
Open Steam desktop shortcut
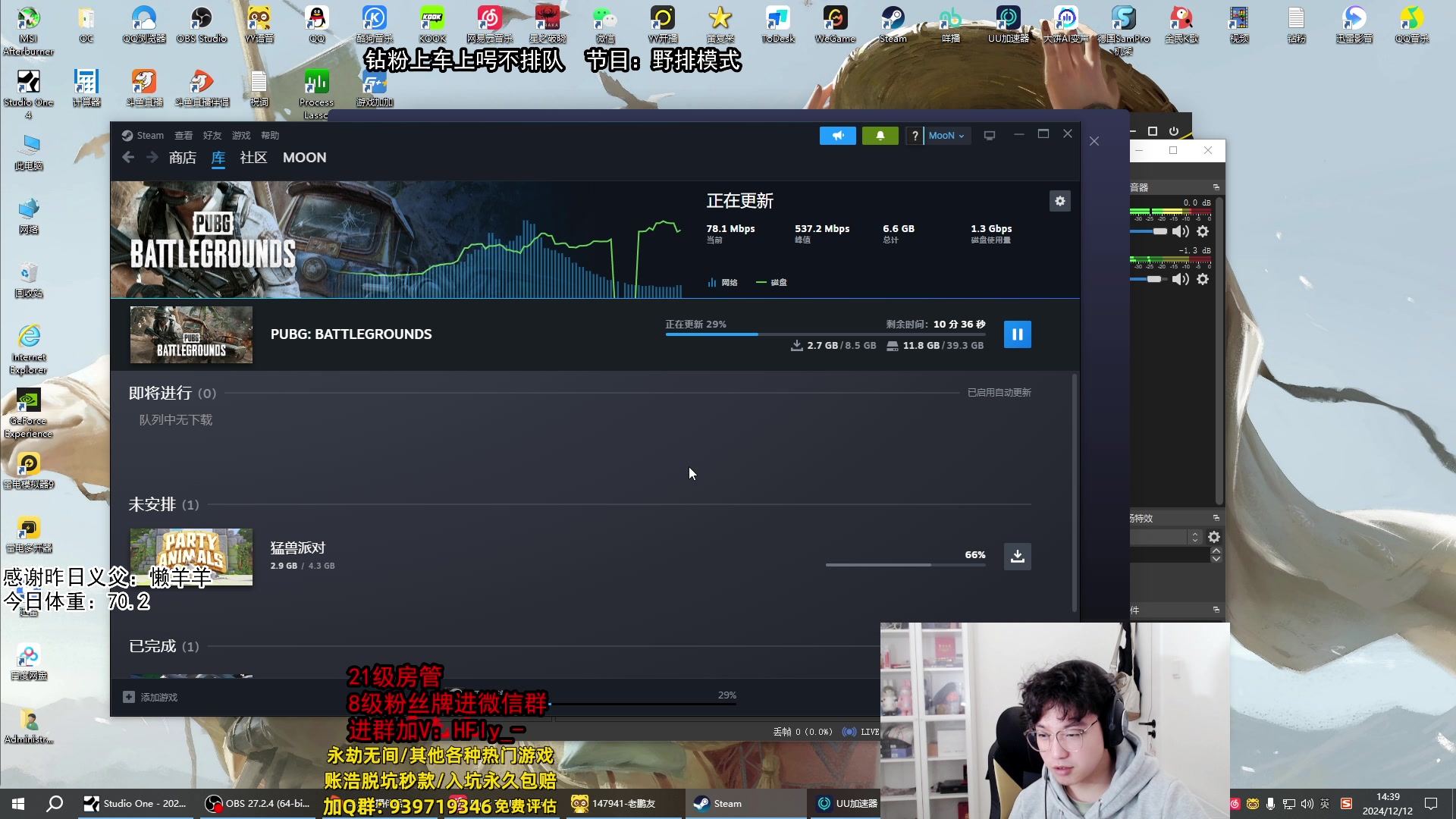click(x=893, y=25)
